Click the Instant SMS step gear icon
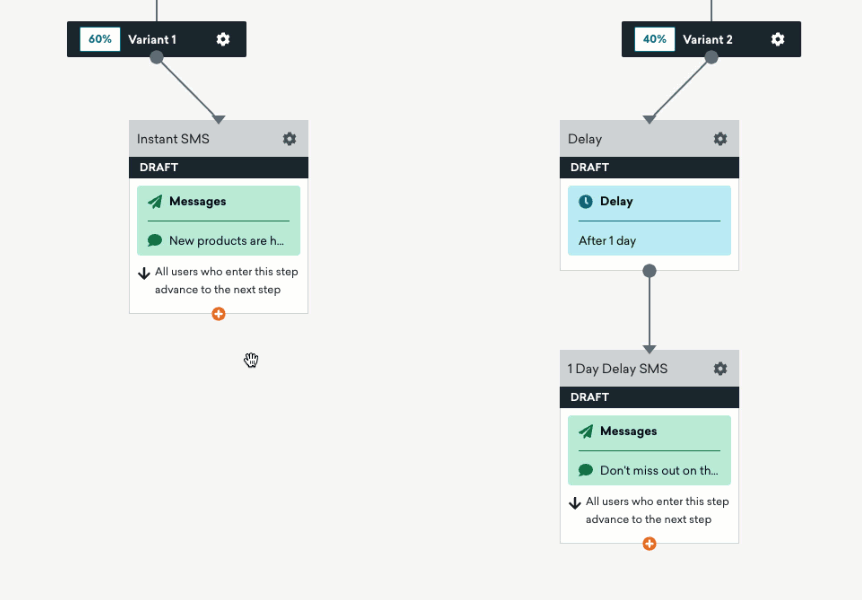 tap(289, 139)
